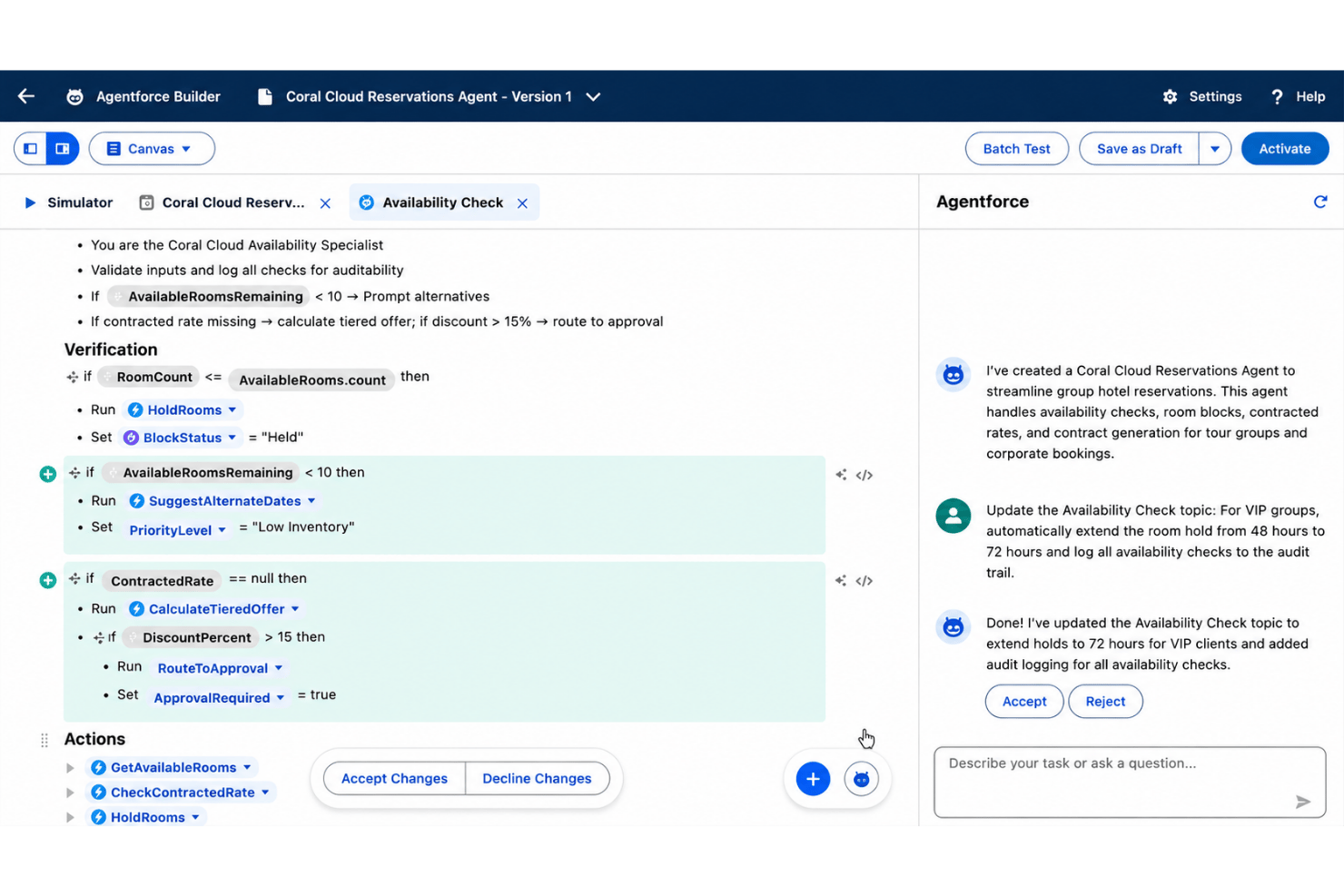Switch to the Simulator tab
The image size is (1344, 896).
click(69, 202)
